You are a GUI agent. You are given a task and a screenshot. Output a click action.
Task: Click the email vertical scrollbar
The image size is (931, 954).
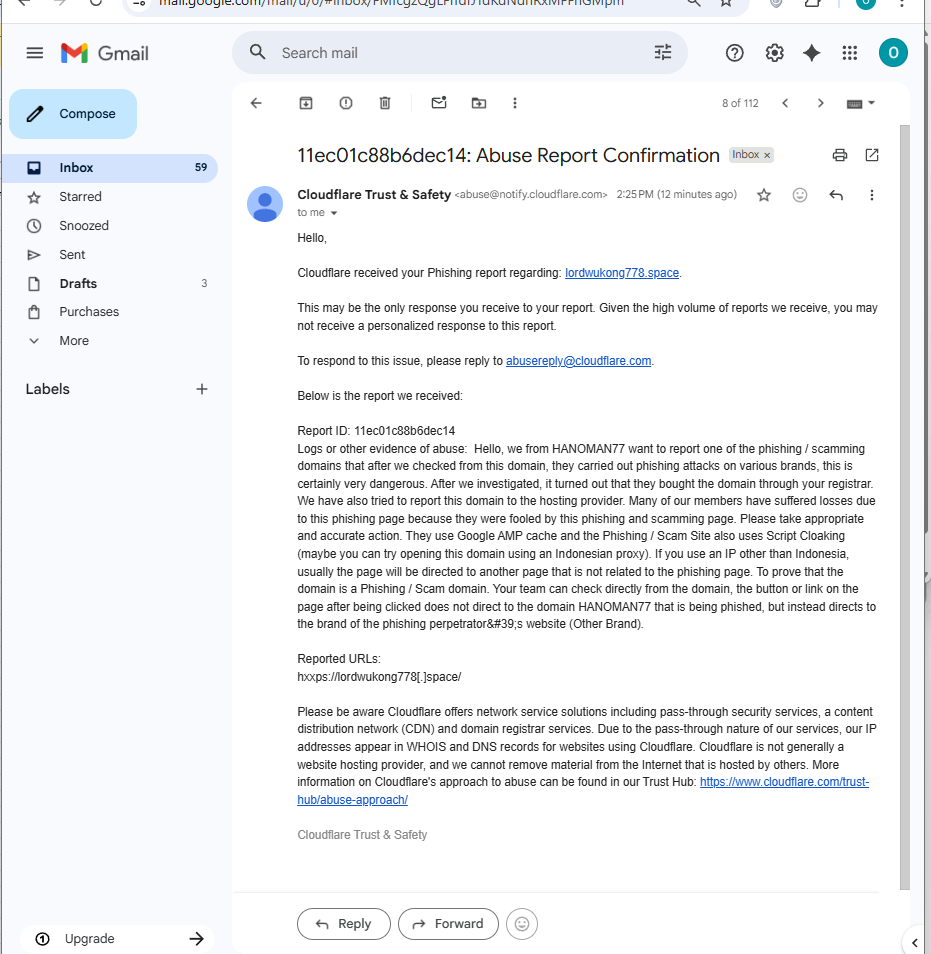904,507
